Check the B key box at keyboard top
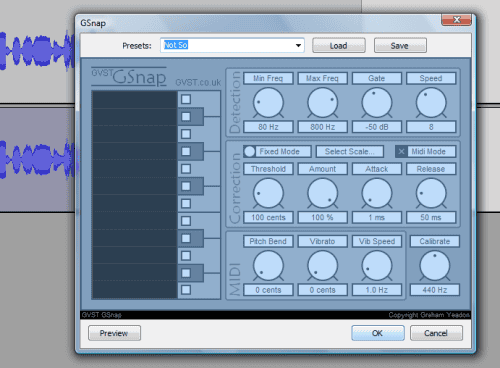The image size is (500, 368). tap(186, 99)
